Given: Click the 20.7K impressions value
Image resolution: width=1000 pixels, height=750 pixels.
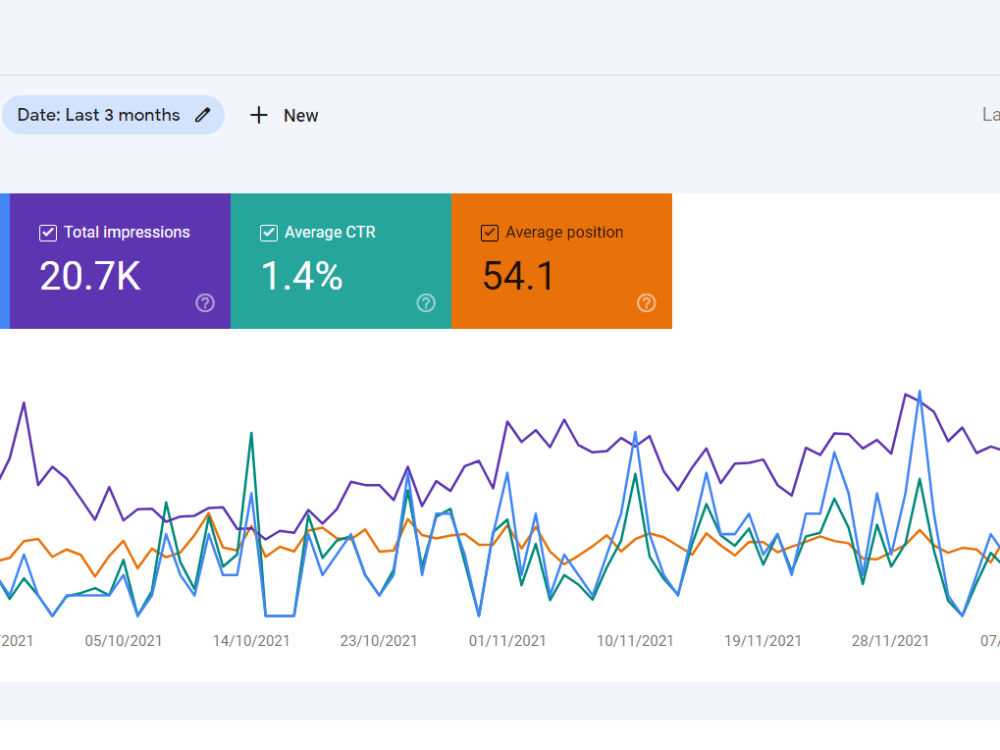Looking at the screenshot, I should (x=90, y=276).
